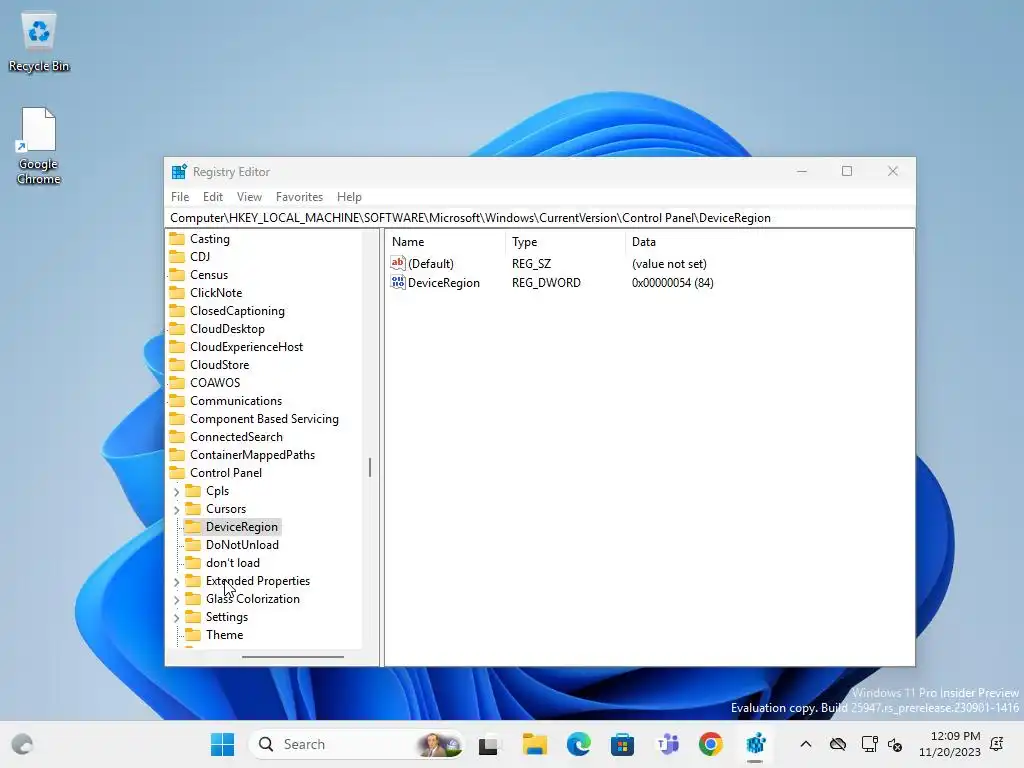Click the 0x00000054 (84) data cell
Viewport: 1024px width, 768px height.
point(673,283)
